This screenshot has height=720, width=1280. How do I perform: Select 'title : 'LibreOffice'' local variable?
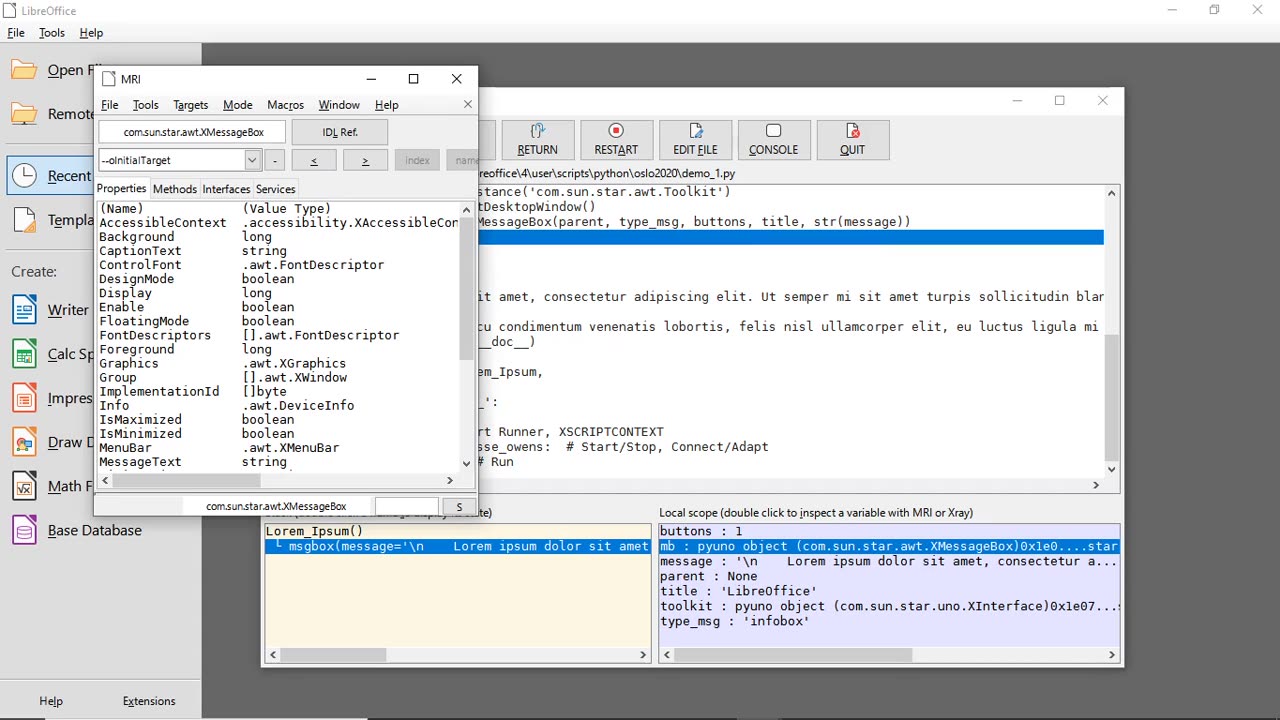(889, 591)
